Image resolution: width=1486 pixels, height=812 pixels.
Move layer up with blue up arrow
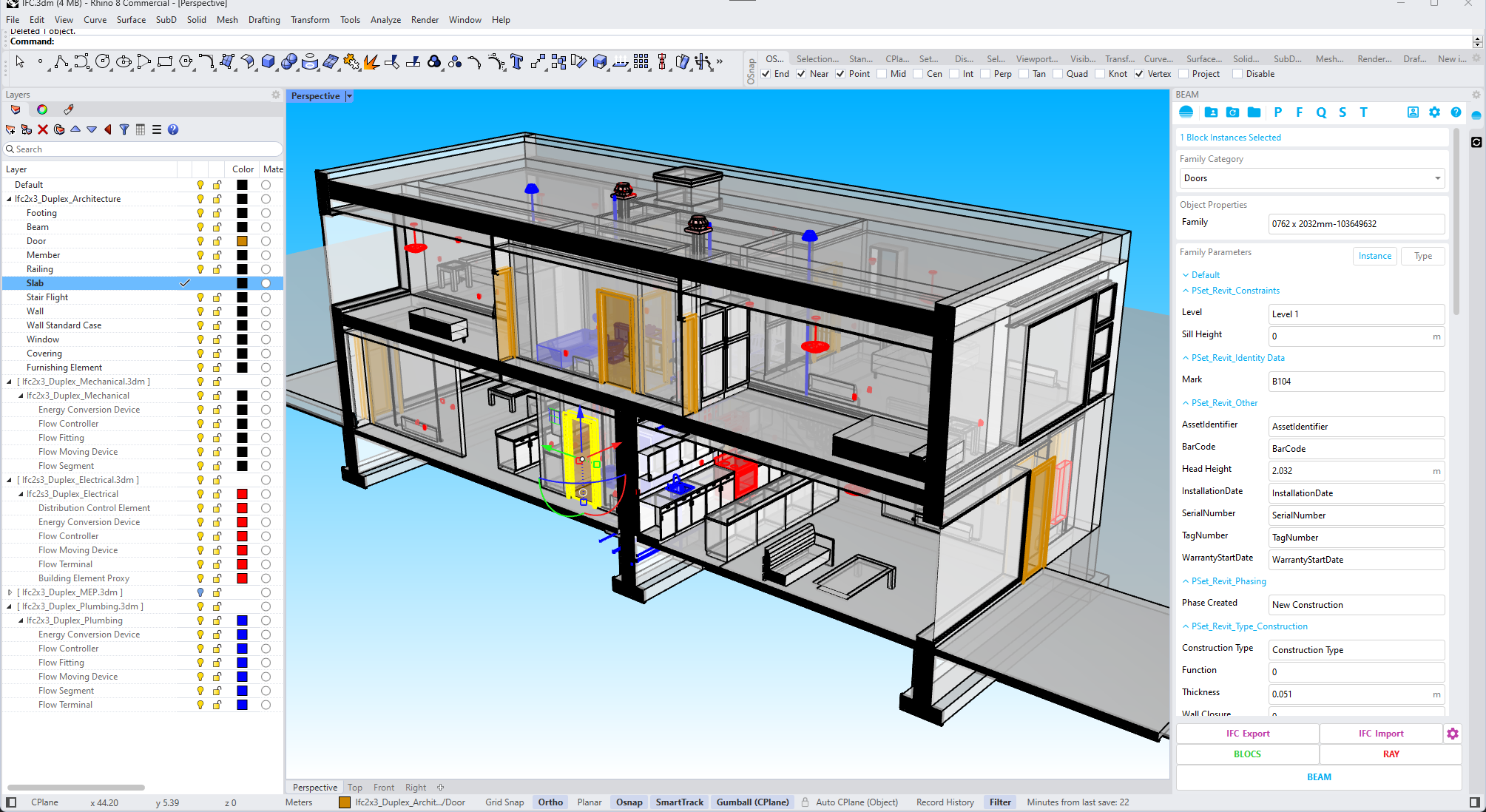(x=75, y=129)
